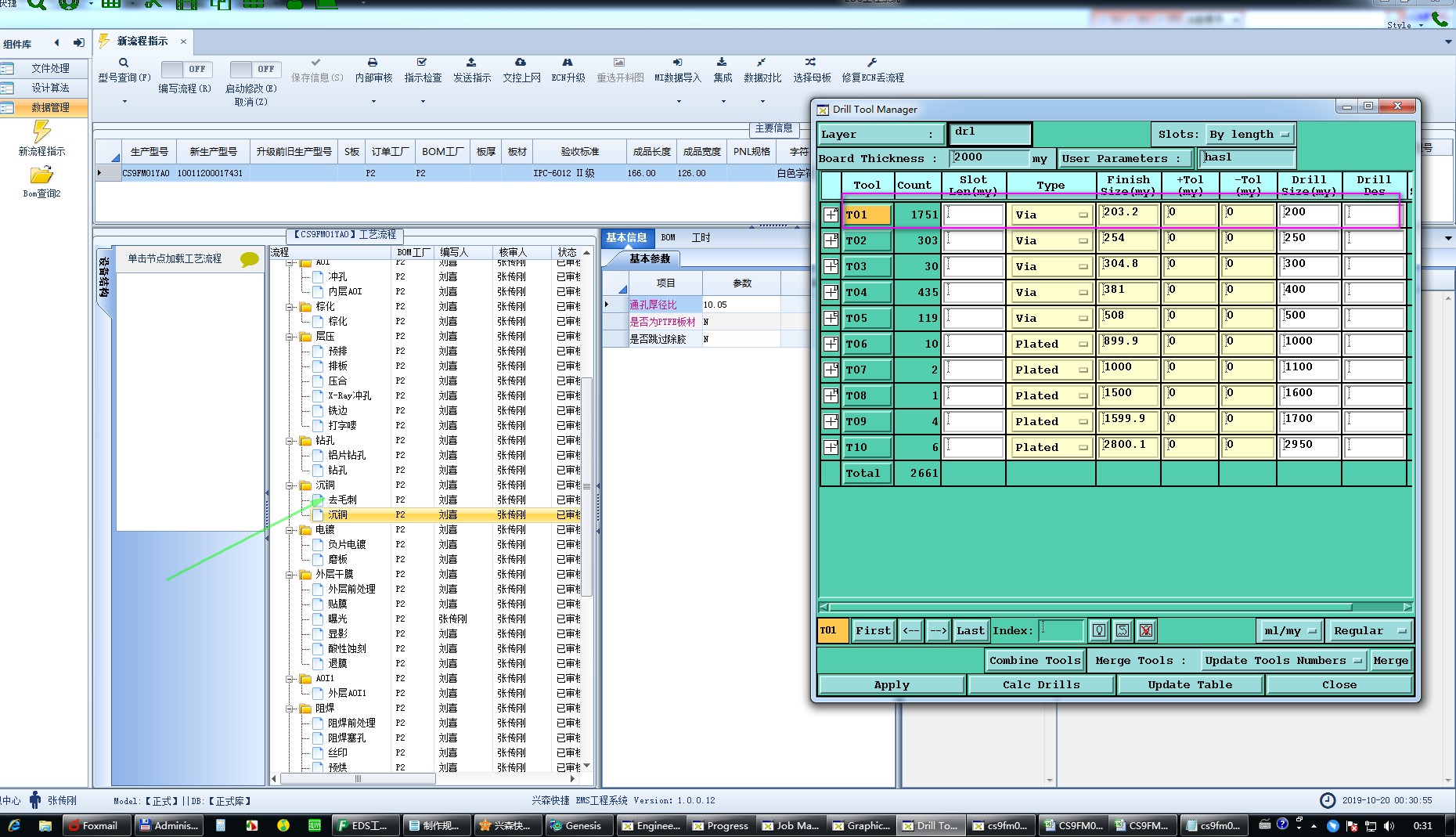Click the lightbulb icon next to Index field

tap(1099, 630)
